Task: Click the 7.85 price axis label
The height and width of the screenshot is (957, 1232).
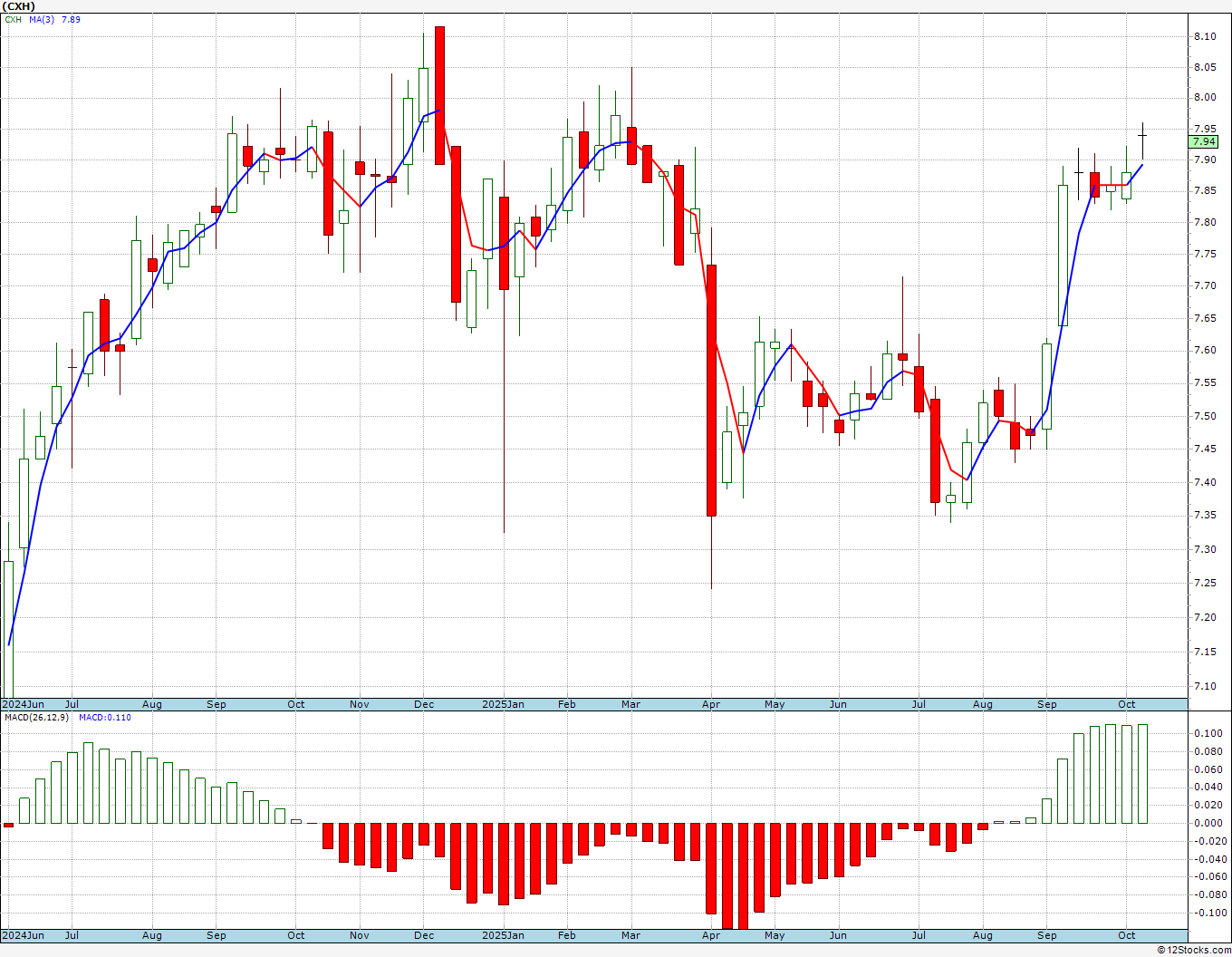Action: click(x=1205, y=190)
